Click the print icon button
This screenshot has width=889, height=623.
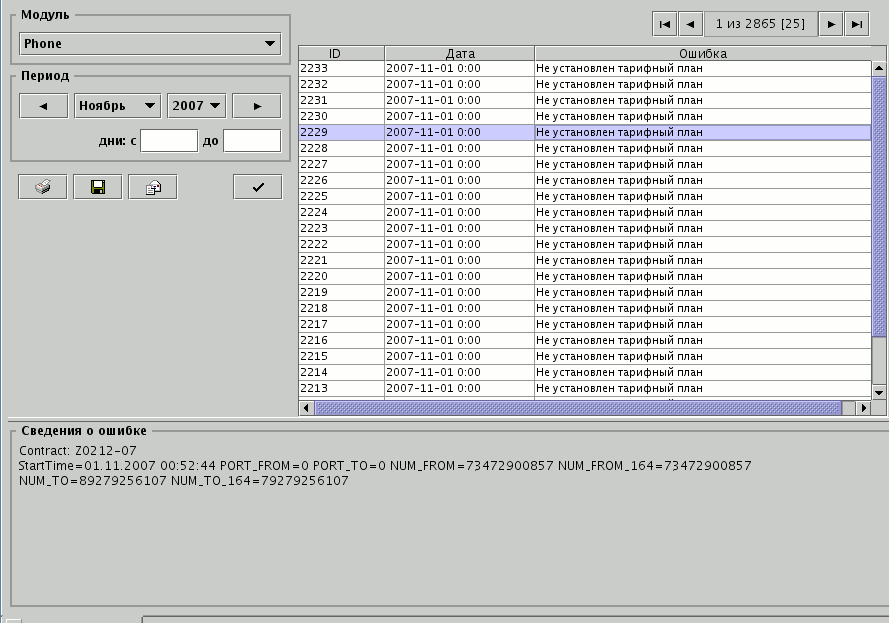[x=43, y=187]
